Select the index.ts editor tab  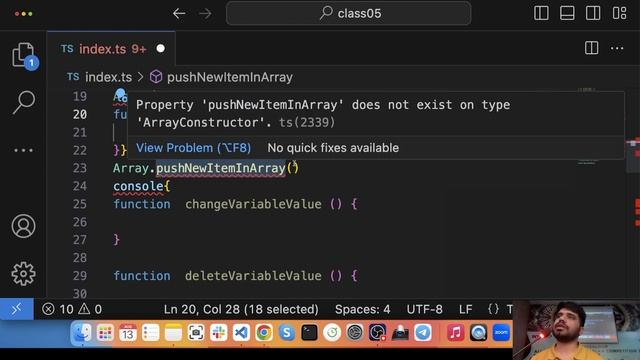click(x=111, y=49)
